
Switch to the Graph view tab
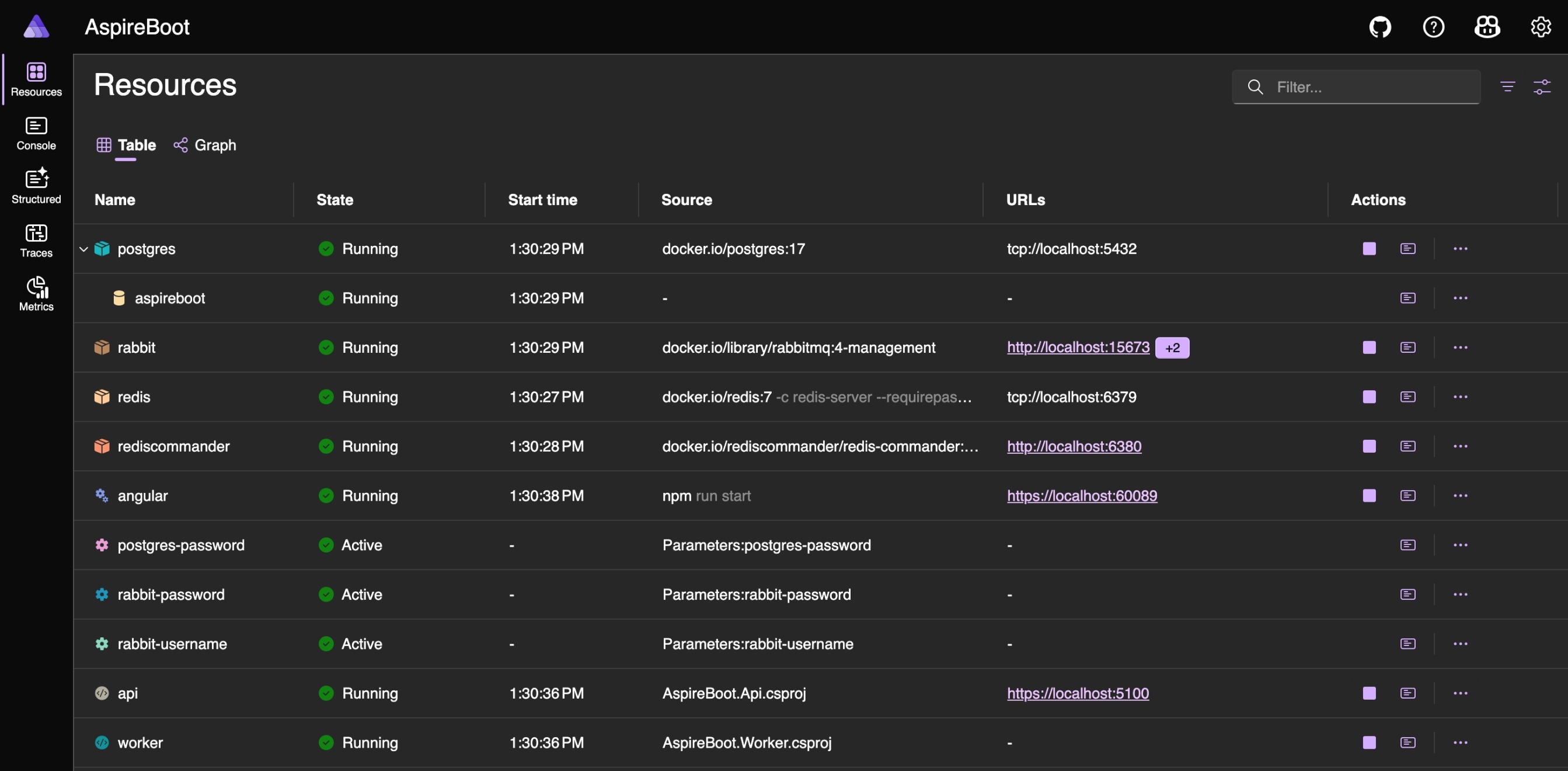(x=204, y=145)
